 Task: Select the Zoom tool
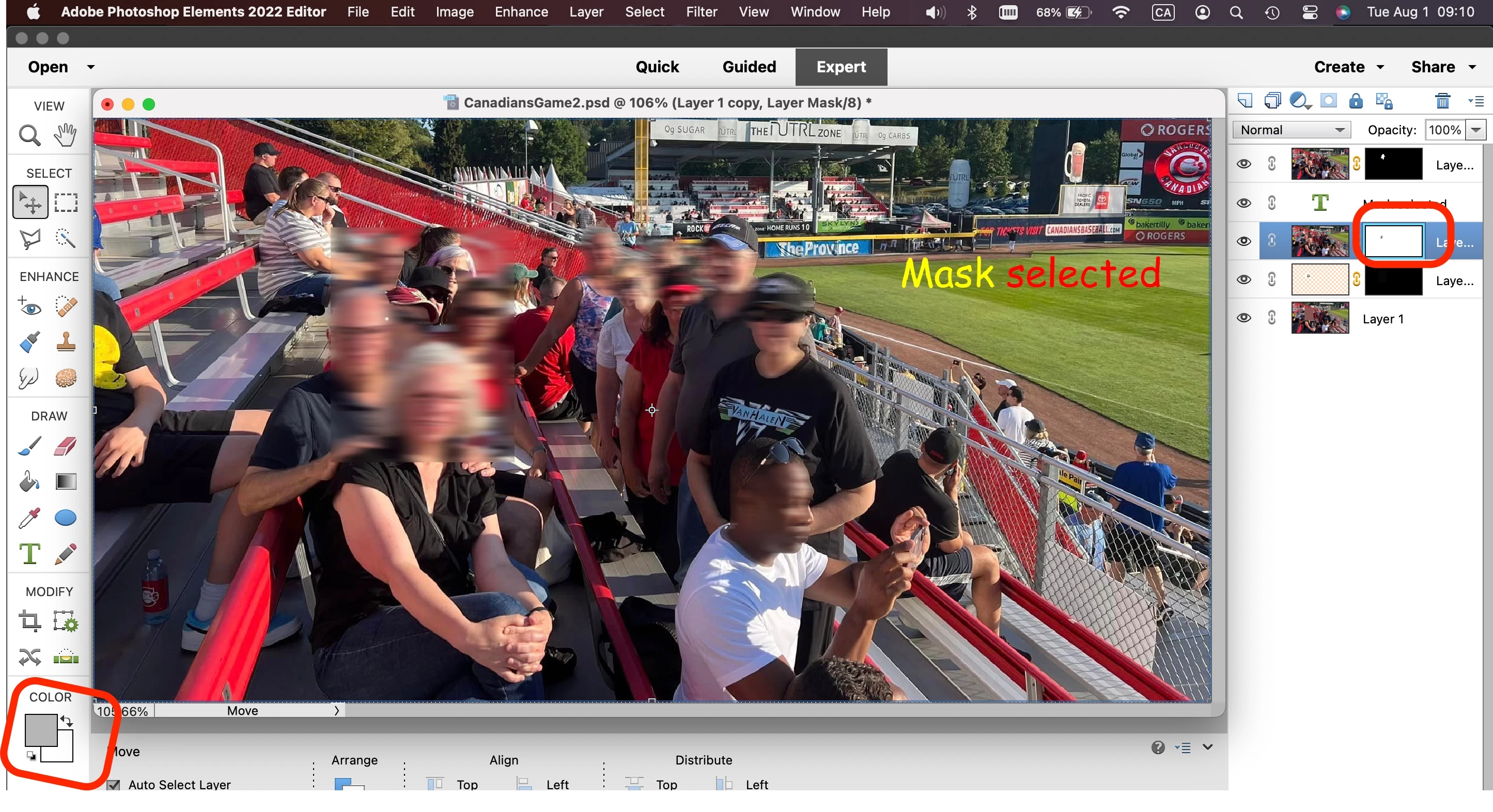[29, 136]
